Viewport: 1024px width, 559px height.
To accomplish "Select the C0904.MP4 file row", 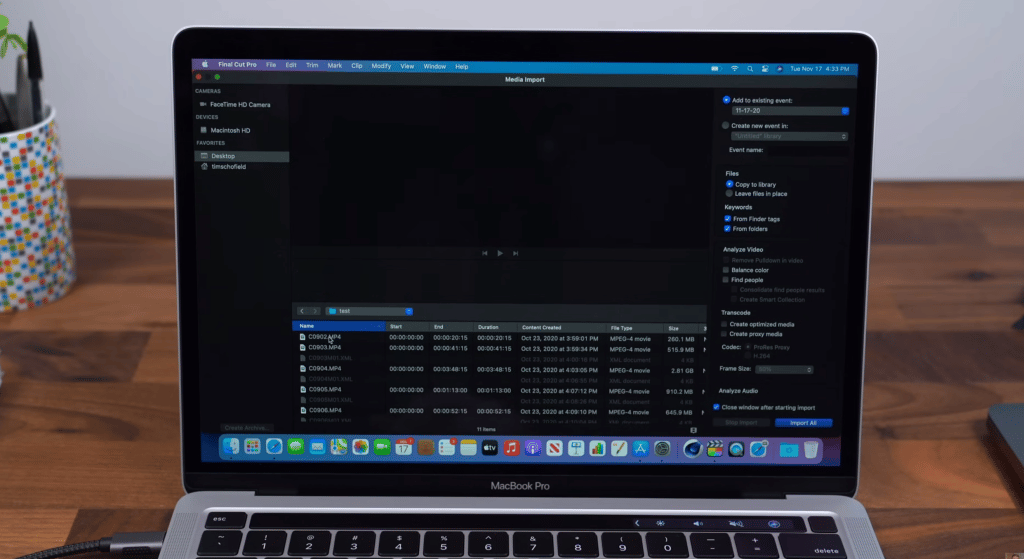I will (x=499, y=369).
